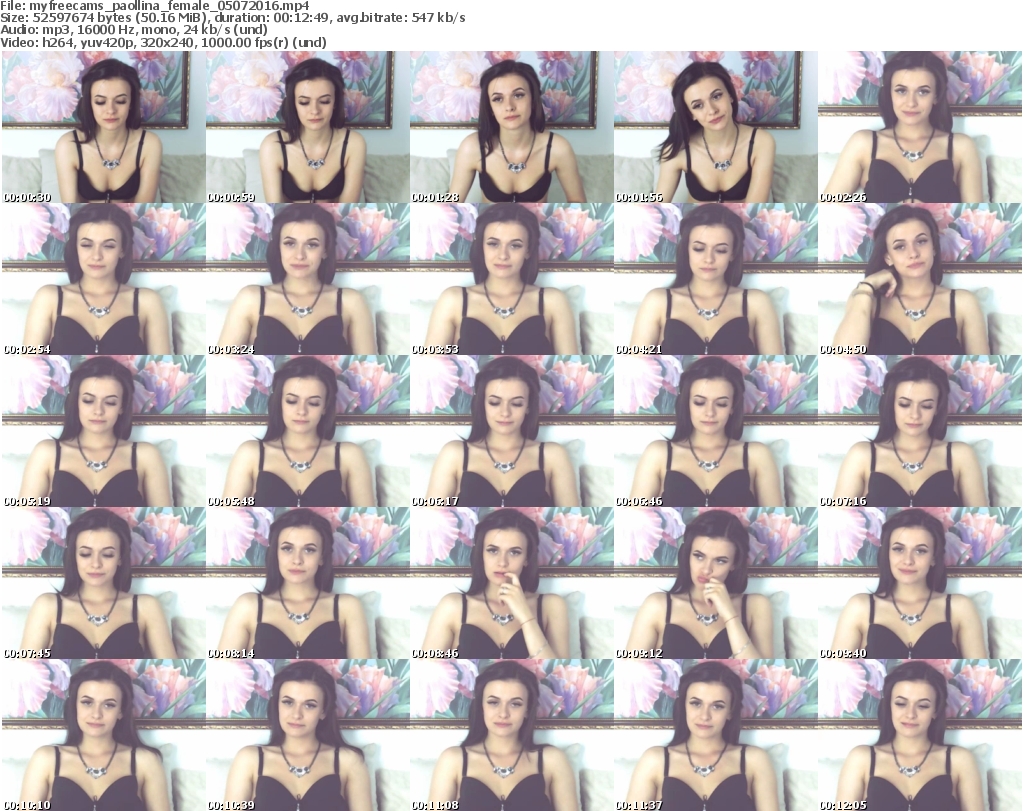Viewport: 1024px width, 811px height.
Task: Click the frame timestamped 00:07:16
Action: 920,431
